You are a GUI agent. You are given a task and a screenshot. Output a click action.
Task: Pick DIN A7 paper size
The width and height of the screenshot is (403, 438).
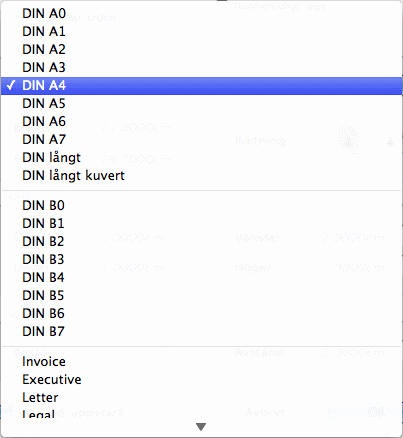pyautogui.click(x=201, y=140)
